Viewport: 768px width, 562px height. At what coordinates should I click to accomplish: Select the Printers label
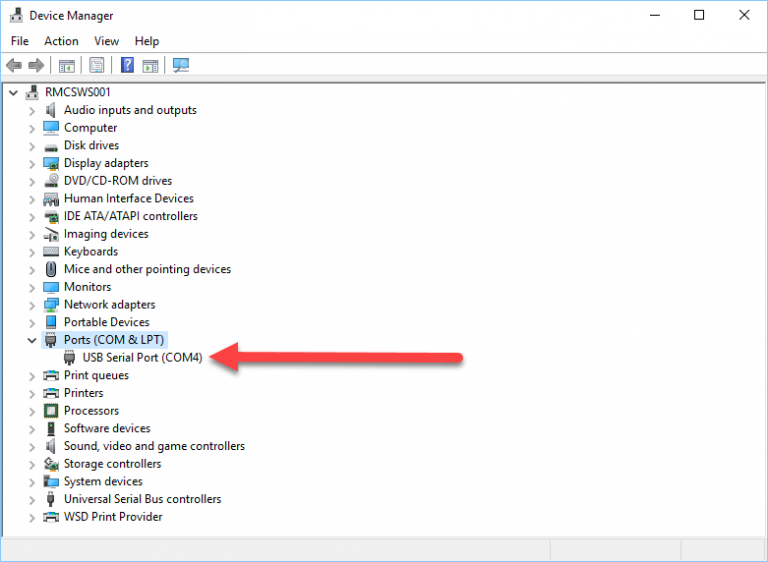[x=84, y=393]
